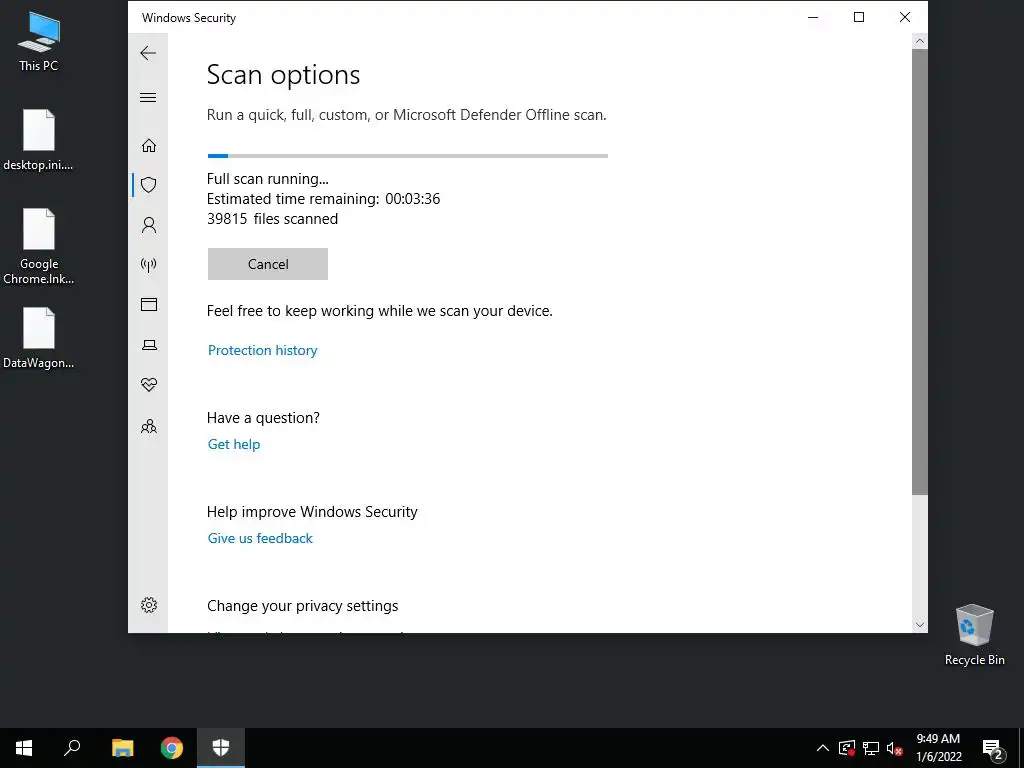Click "Estimated time remaining: 00:03:36" text
This screenshot has height=768, width=1024.
323,199
